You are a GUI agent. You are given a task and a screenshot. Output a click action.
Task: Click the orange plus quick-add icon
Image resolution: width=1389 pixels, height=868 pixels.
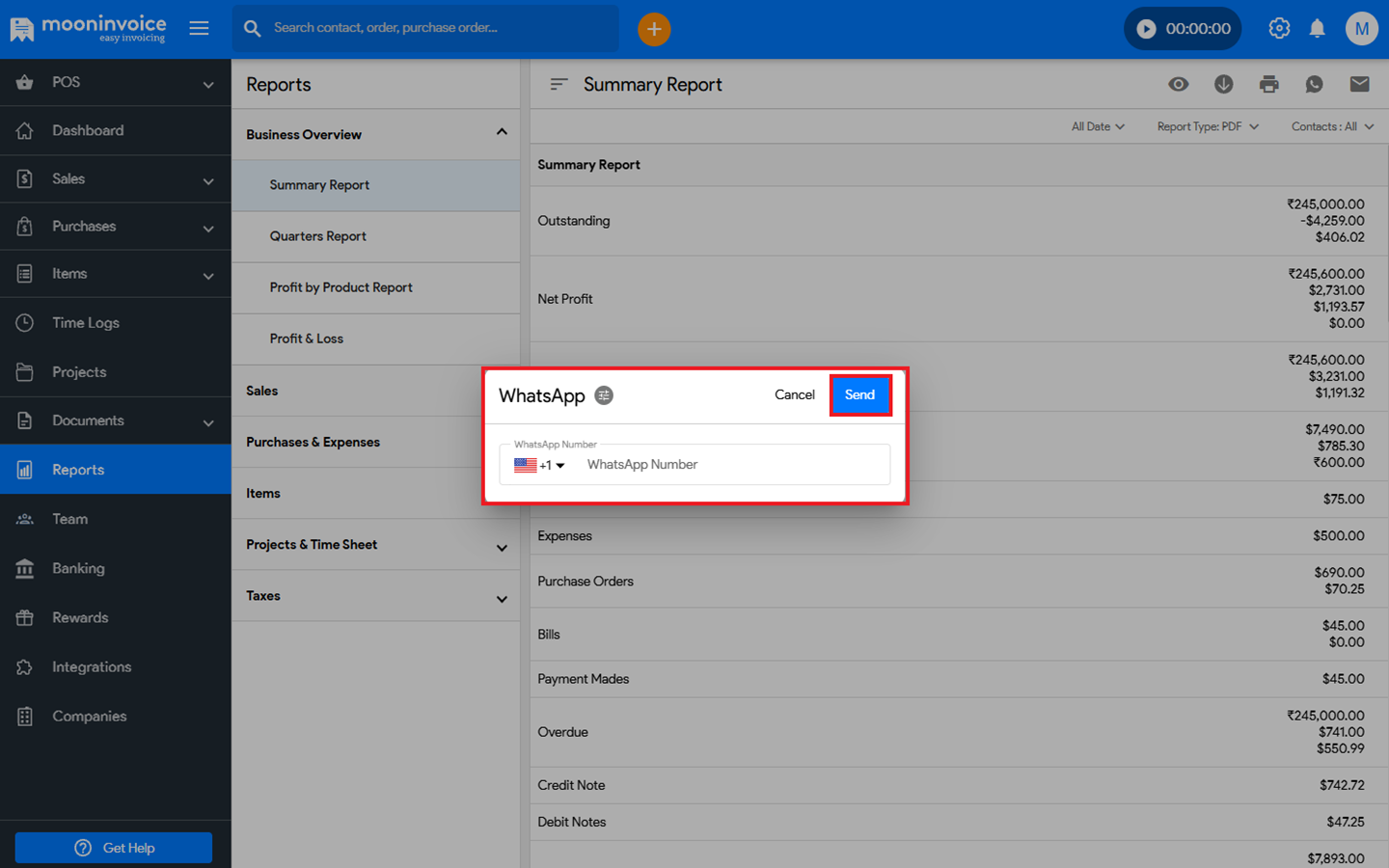(x=654, y=29)
